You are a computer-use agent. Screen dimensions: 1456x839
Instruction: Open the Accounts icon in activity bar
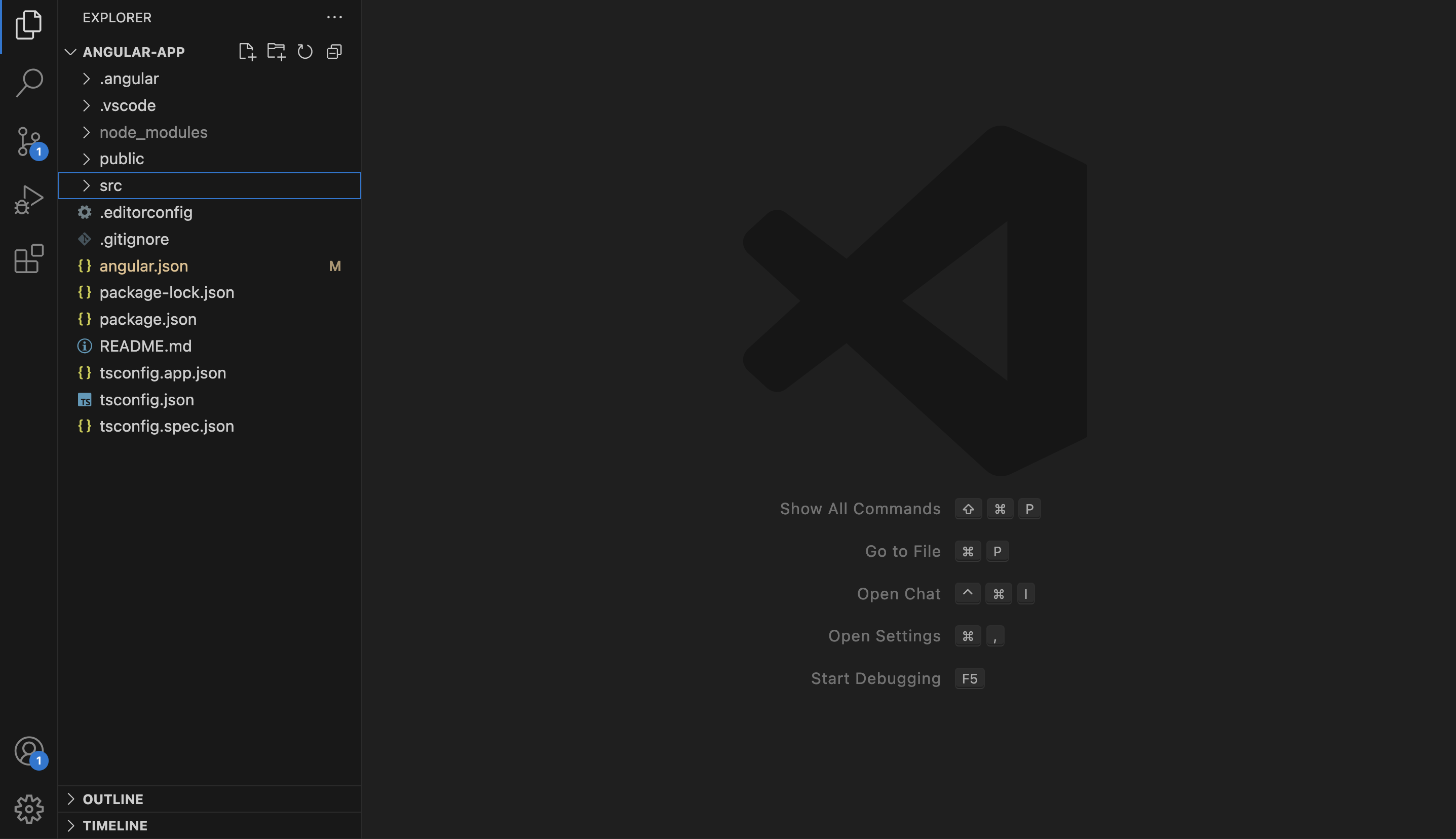(x=29, y=751)
